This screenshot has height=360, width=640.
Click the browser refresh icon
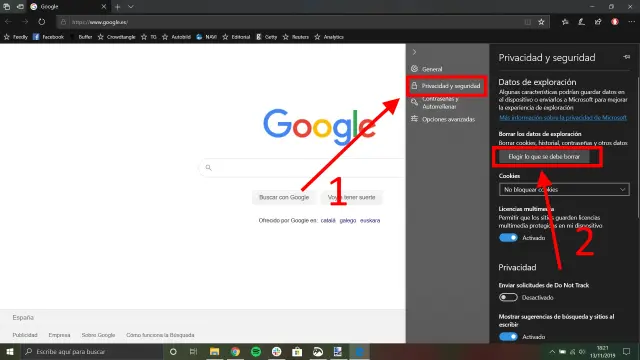(x=42, y=22)
